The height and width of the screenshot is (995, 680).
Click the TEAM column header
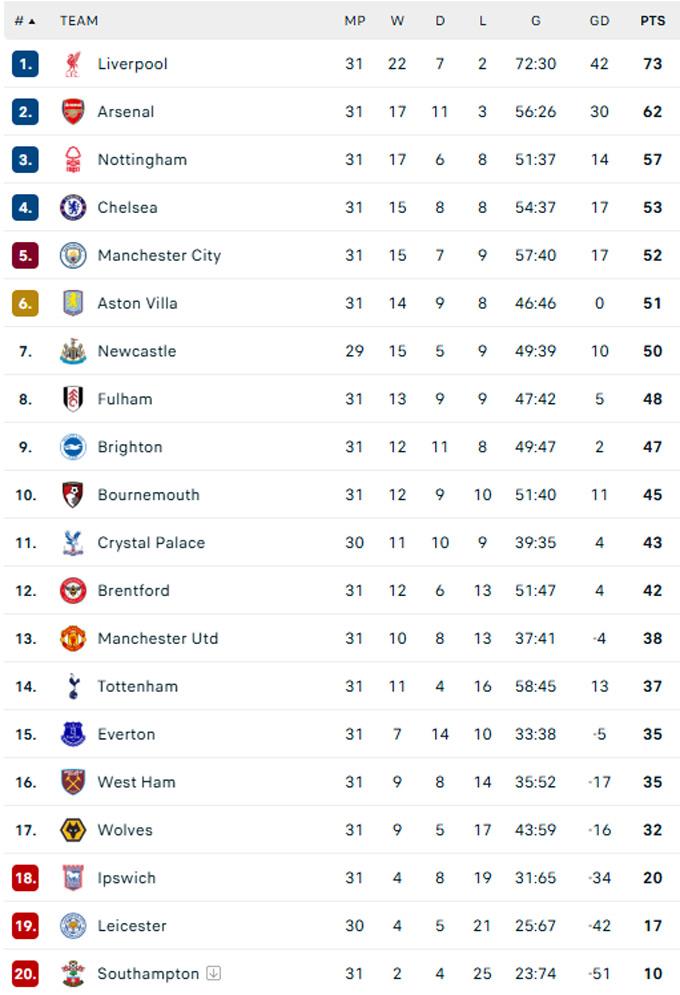(x=79, y=21)
